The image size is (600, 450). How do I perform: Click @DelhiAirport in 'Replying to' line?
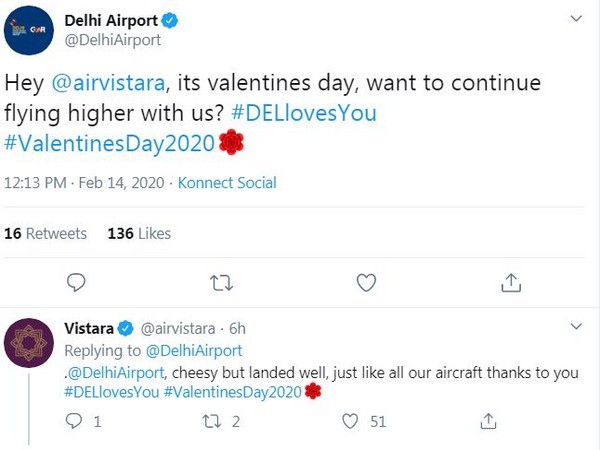click(194, 350)
